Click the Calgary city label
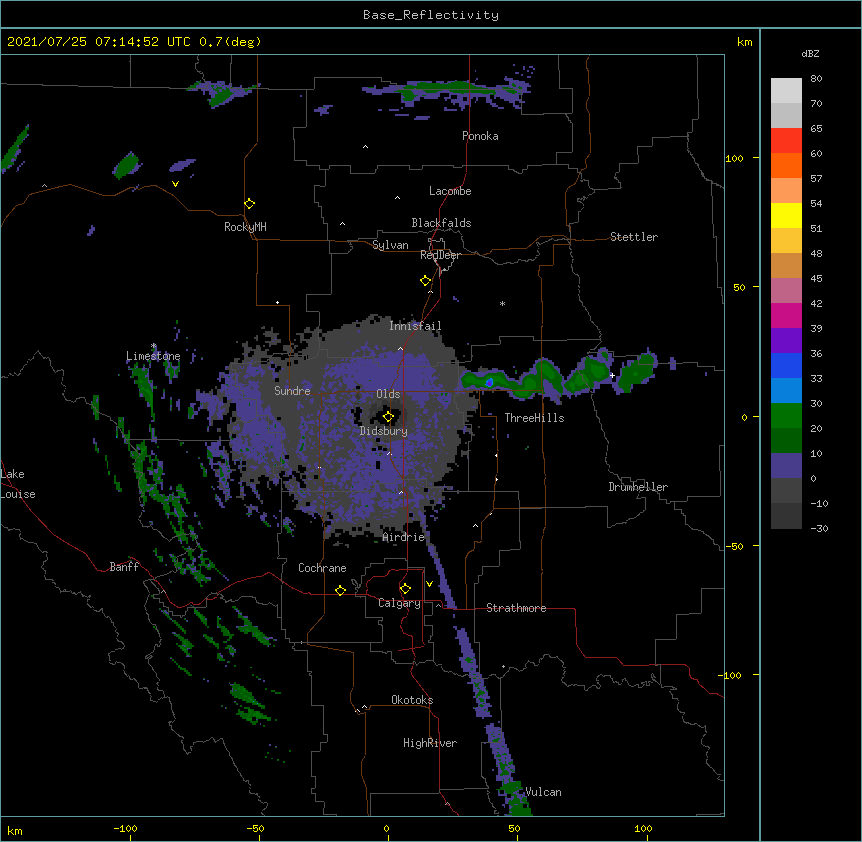 point(399,603)
